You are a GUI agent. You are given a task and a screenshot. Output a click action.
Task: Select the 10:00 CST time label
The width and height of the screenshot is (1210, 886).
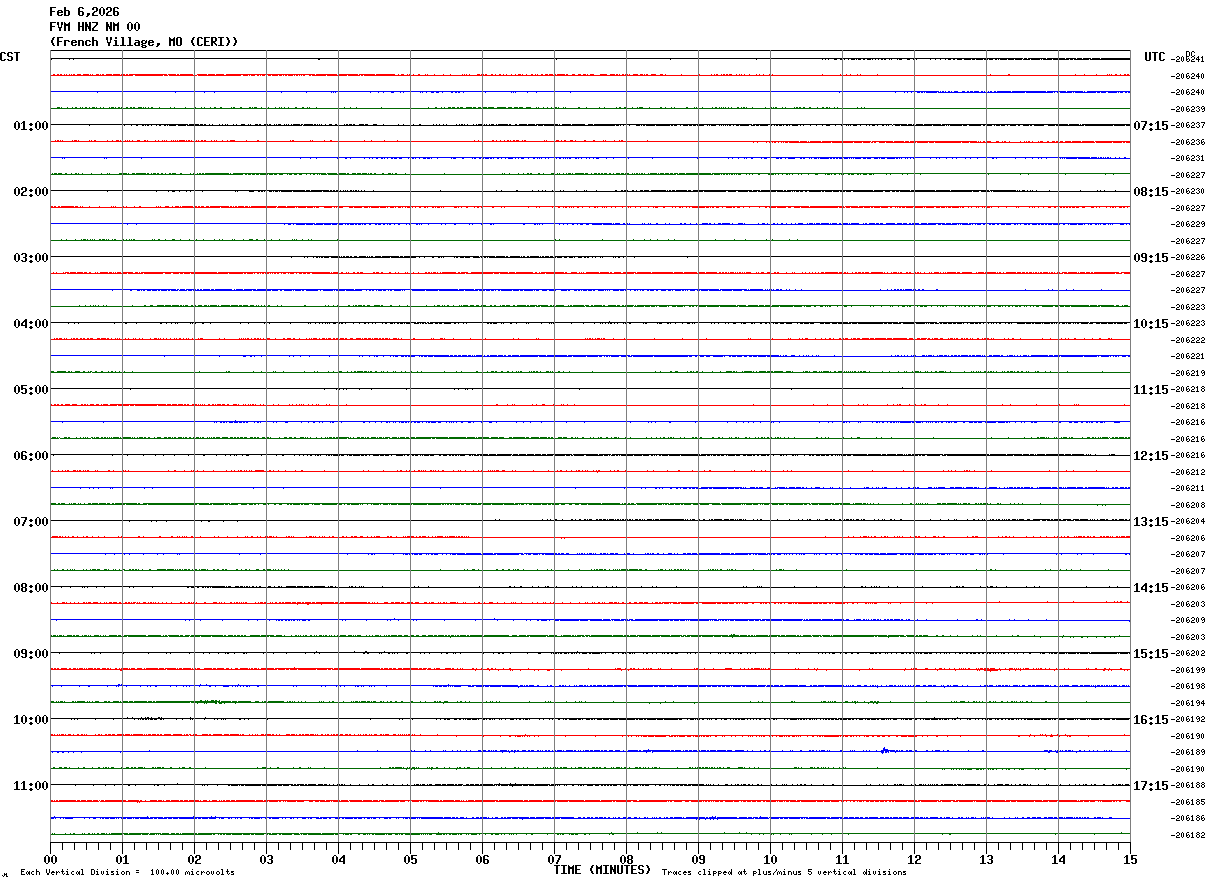[x=31, y=719]
